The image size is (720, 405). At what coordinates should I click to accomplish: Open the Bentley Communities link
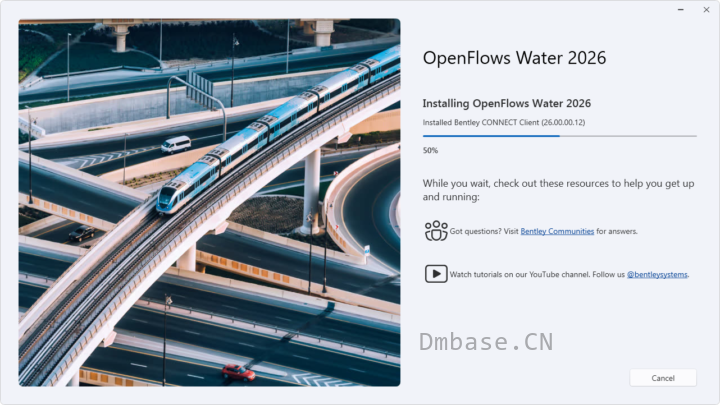pos(557,231)
